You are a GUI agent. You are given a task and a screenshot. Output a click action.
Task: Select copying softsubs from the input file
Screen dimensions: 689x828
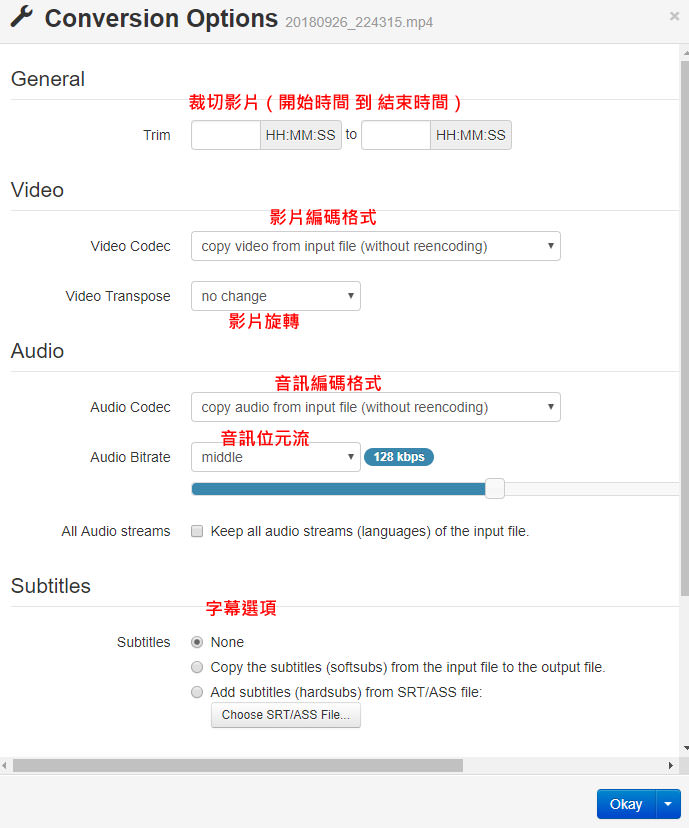197,667
